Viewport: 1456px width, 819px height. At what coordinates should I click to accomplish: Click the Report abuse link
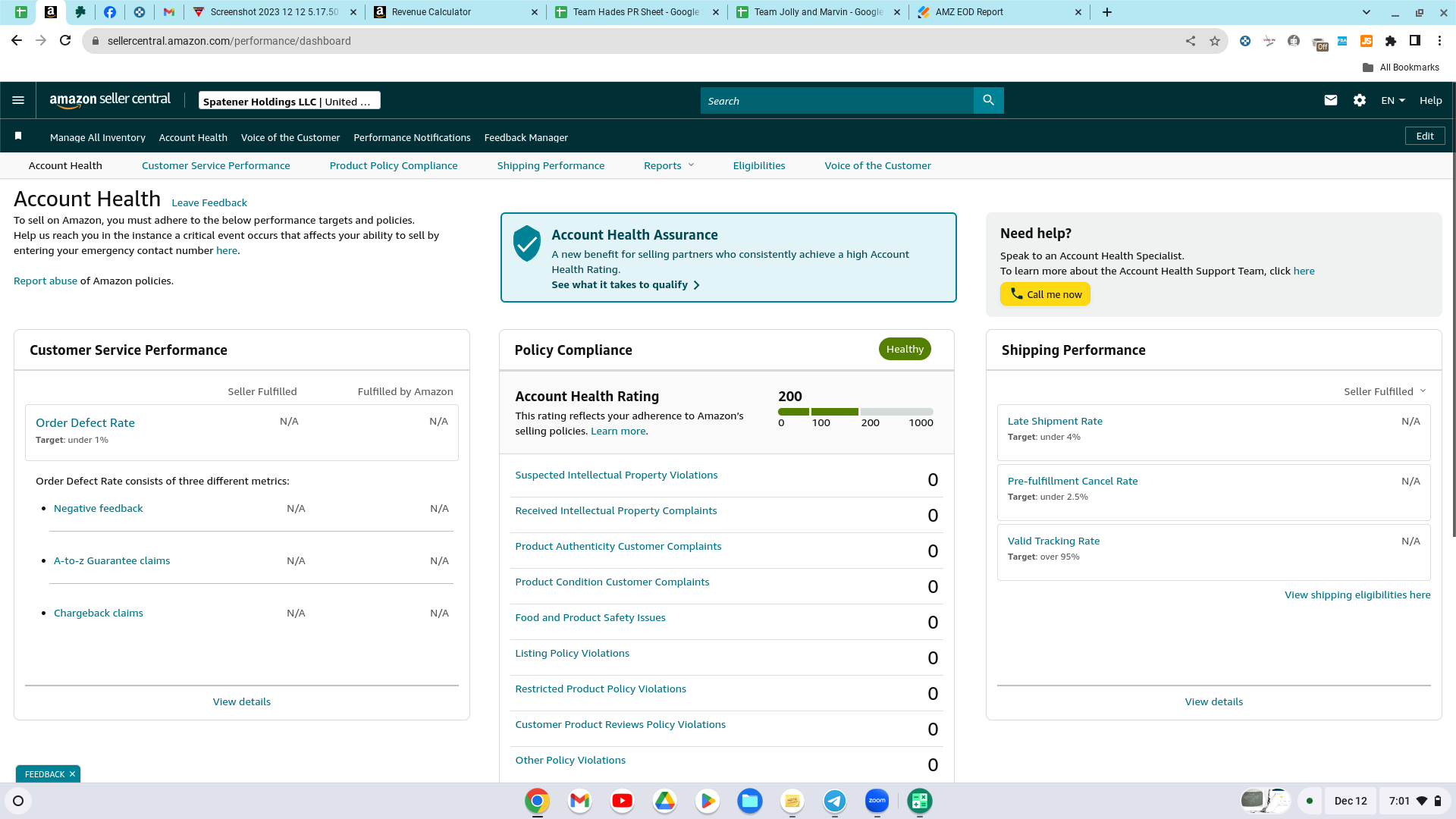pyautogui.click(x=45, y=281)
